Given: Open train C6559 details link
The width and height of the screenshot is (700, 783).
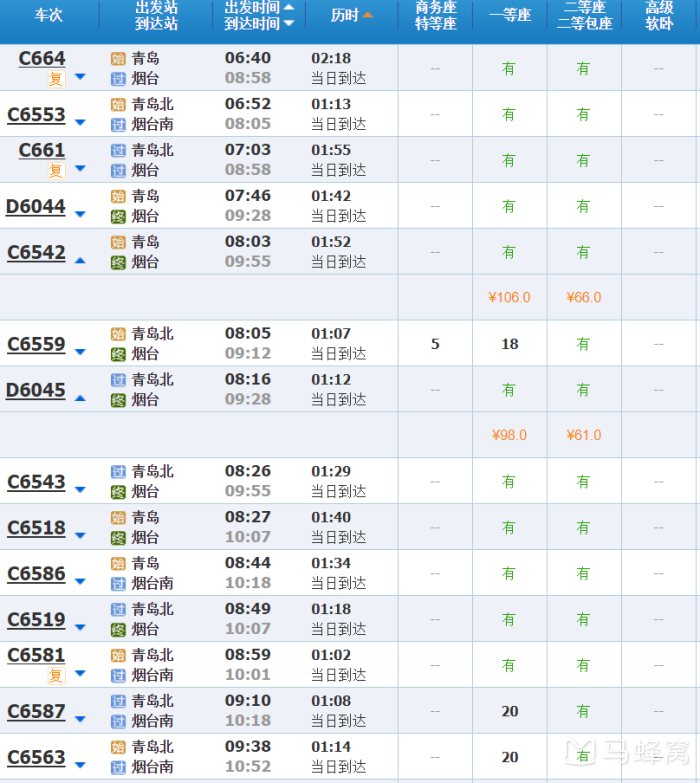Looking at the screenshot, I should click(36, 344).
